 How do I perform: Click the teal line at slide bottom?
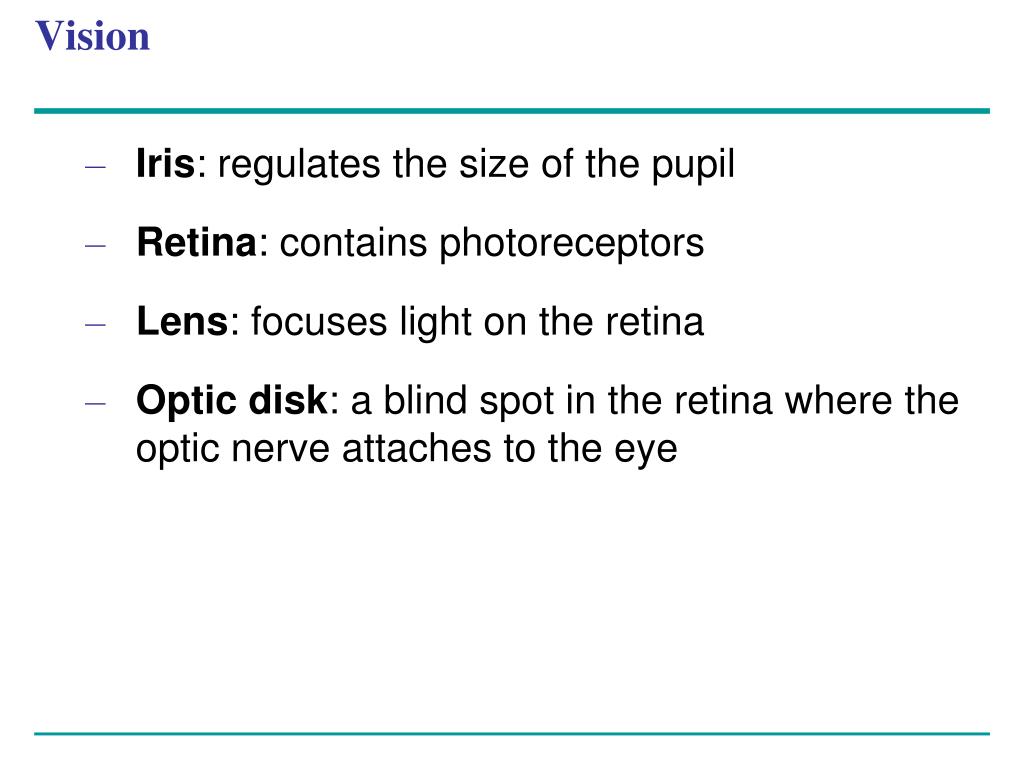(512, 734)
